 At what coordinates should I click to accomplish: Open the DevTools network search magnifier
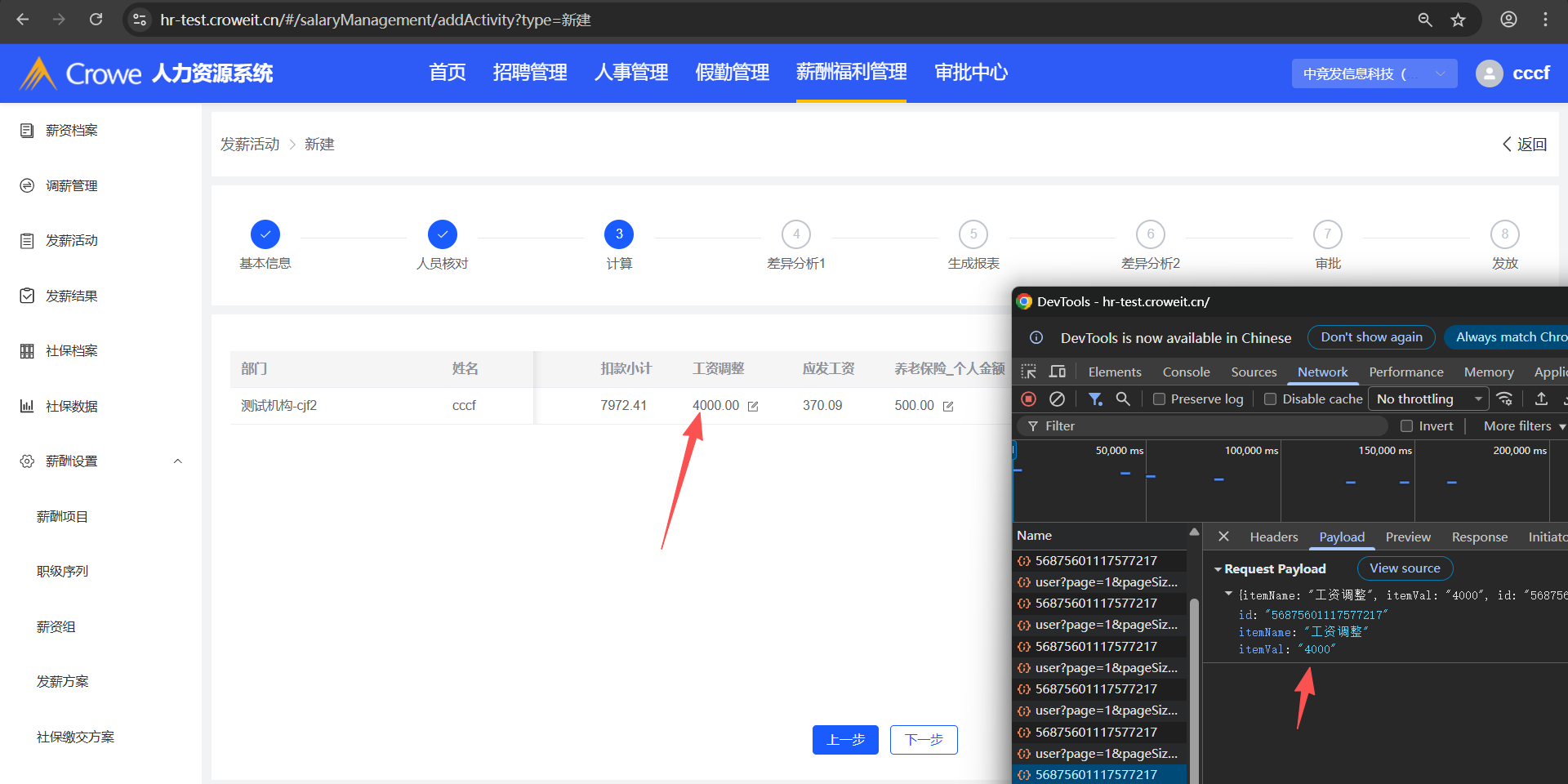[1123, 399]
